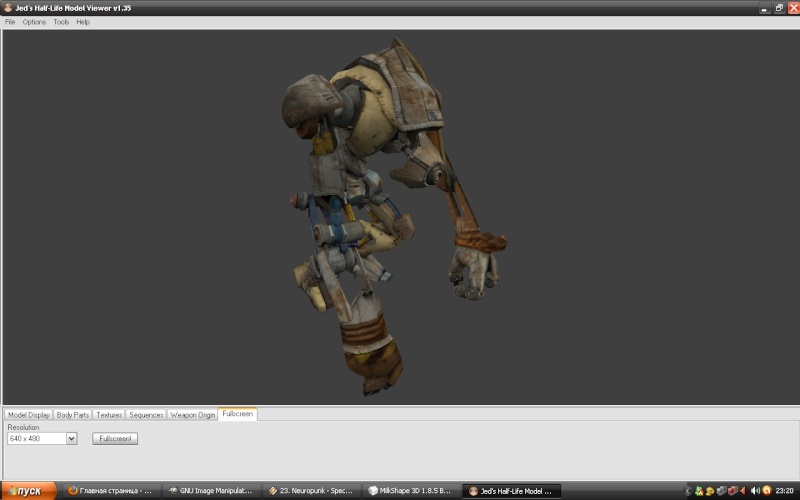
Task: Restore down the Model Viewer window
Action: [x=779, y=8]
